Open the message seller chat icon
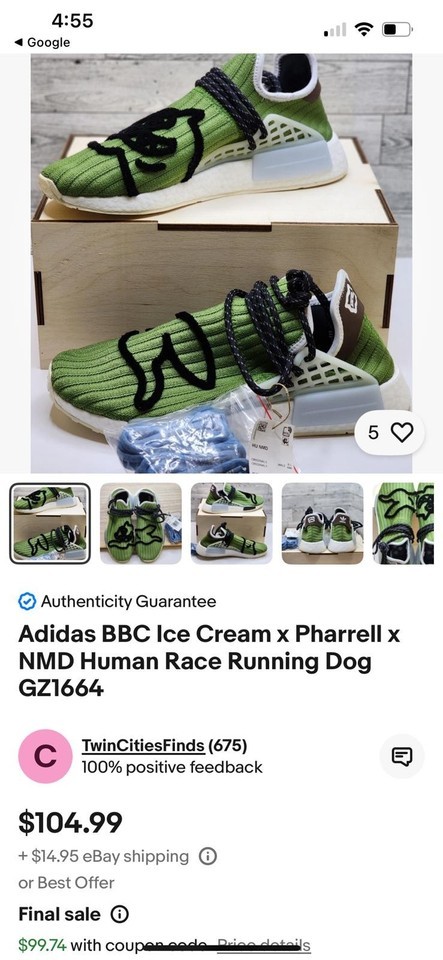This screenshot has width=443, height=960. tap(402, 757)
